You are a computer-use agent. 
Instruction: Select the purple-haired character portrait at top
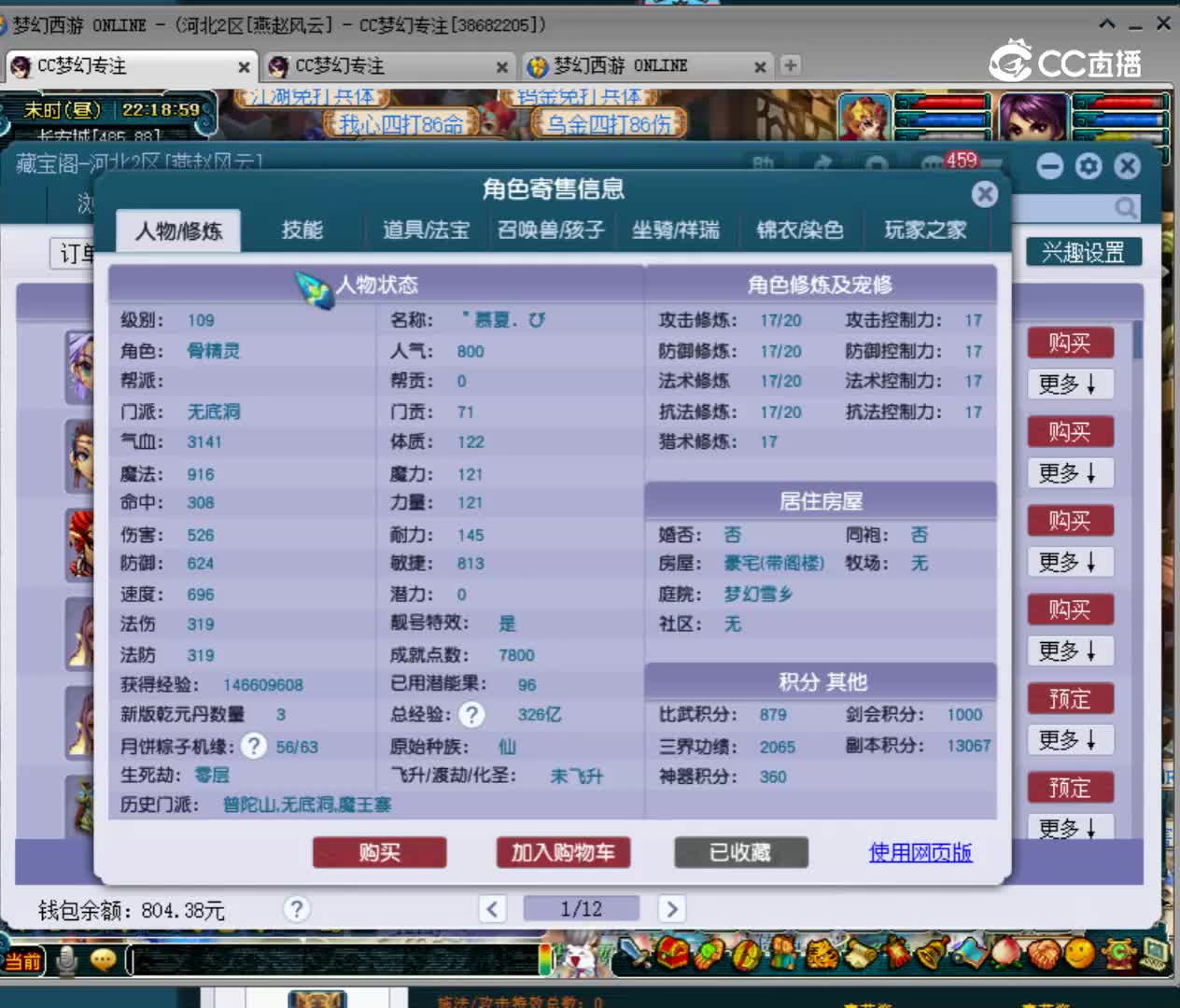pyautogui.click(x=1032, y=117)
